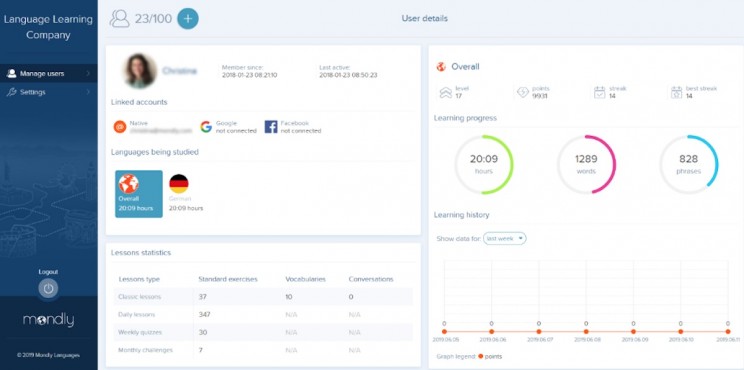Expand the Settings chevron arrow

click(88, 92)
